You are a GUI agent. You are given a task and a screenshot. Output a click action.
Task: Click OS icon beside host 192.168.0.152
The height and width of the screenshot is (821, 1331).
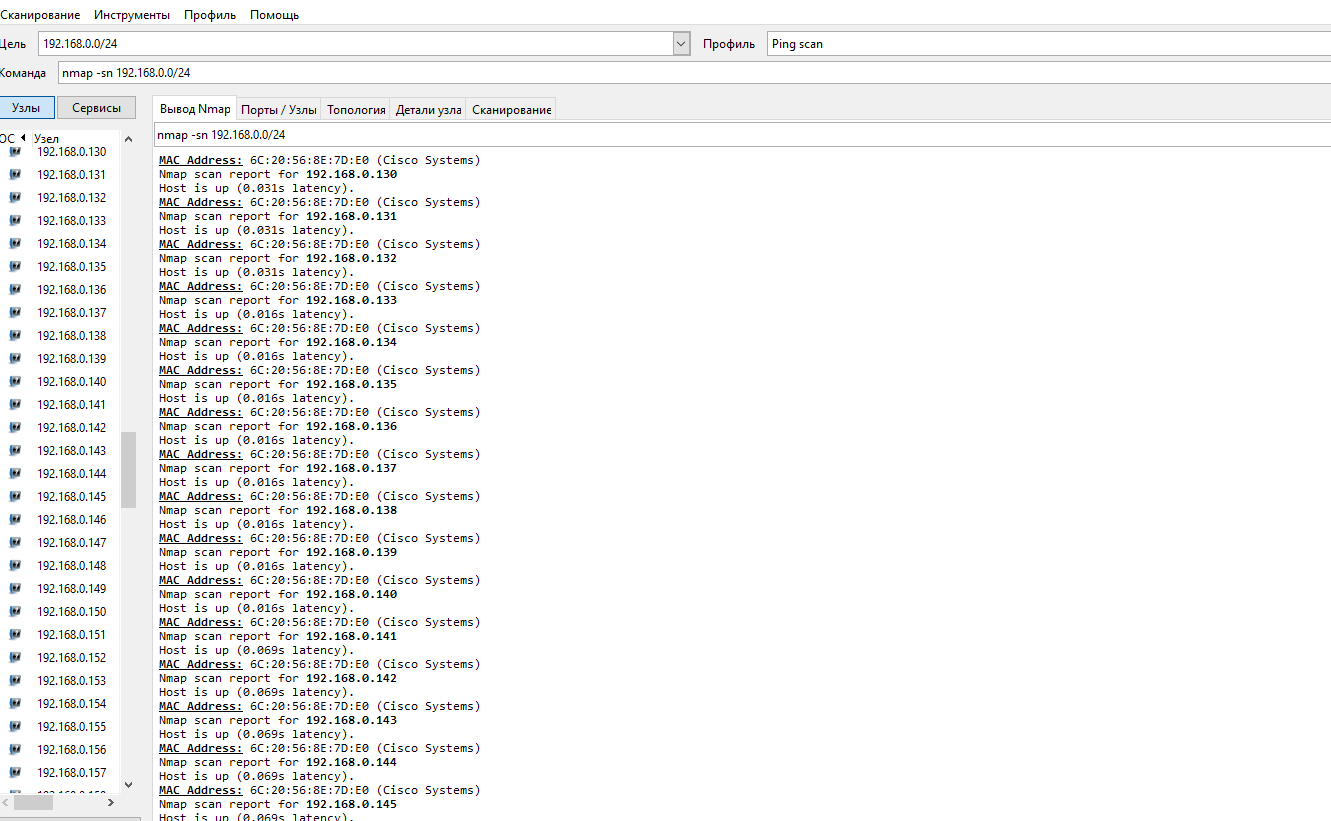(15, 658)
